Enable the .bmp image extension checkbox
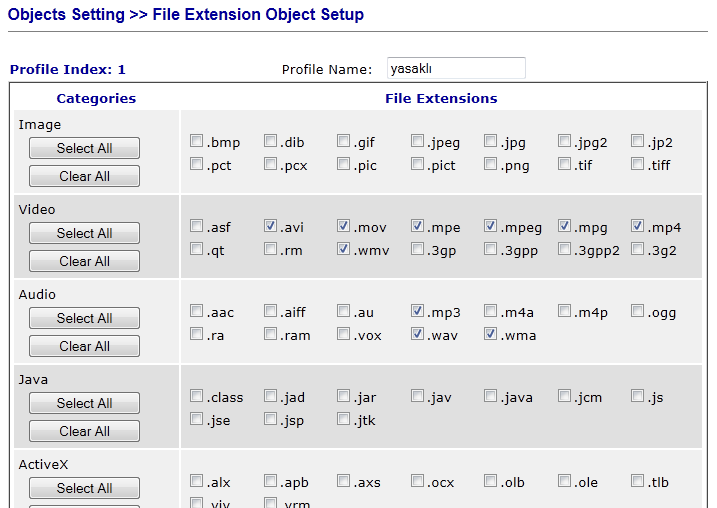717x508 pixels. 197,141
